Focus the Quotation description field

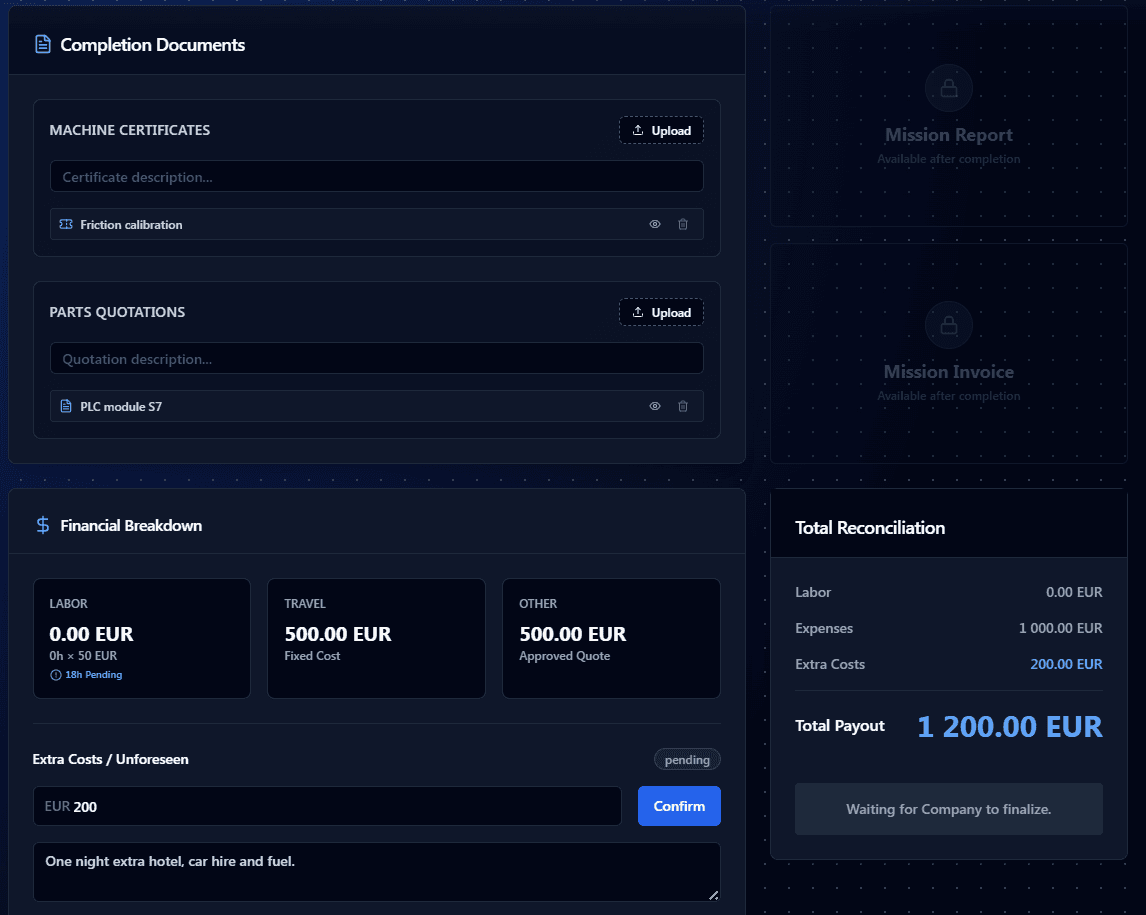[376, 359]
